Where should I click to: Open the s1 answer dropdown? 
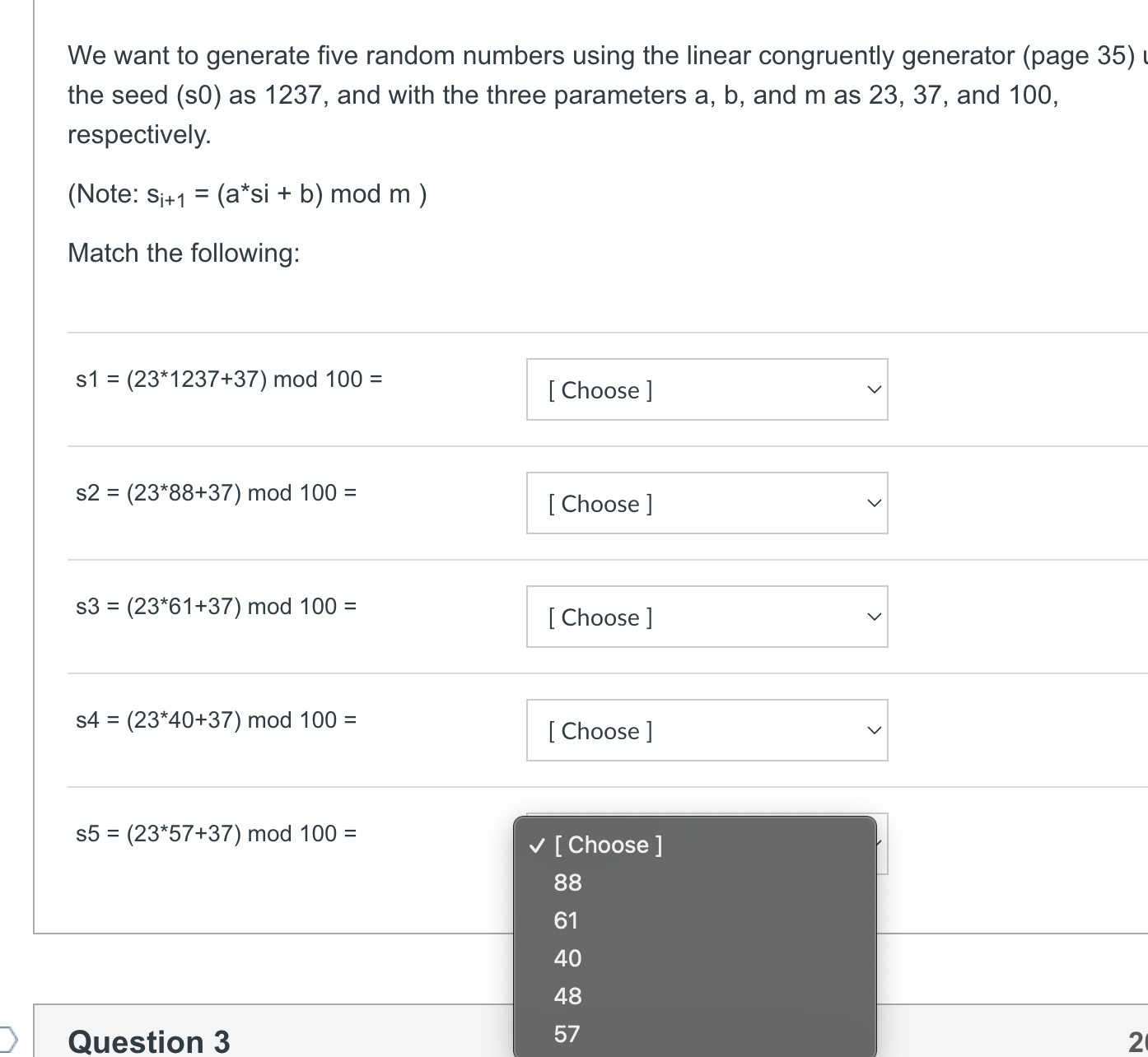(x=707, y=389)
